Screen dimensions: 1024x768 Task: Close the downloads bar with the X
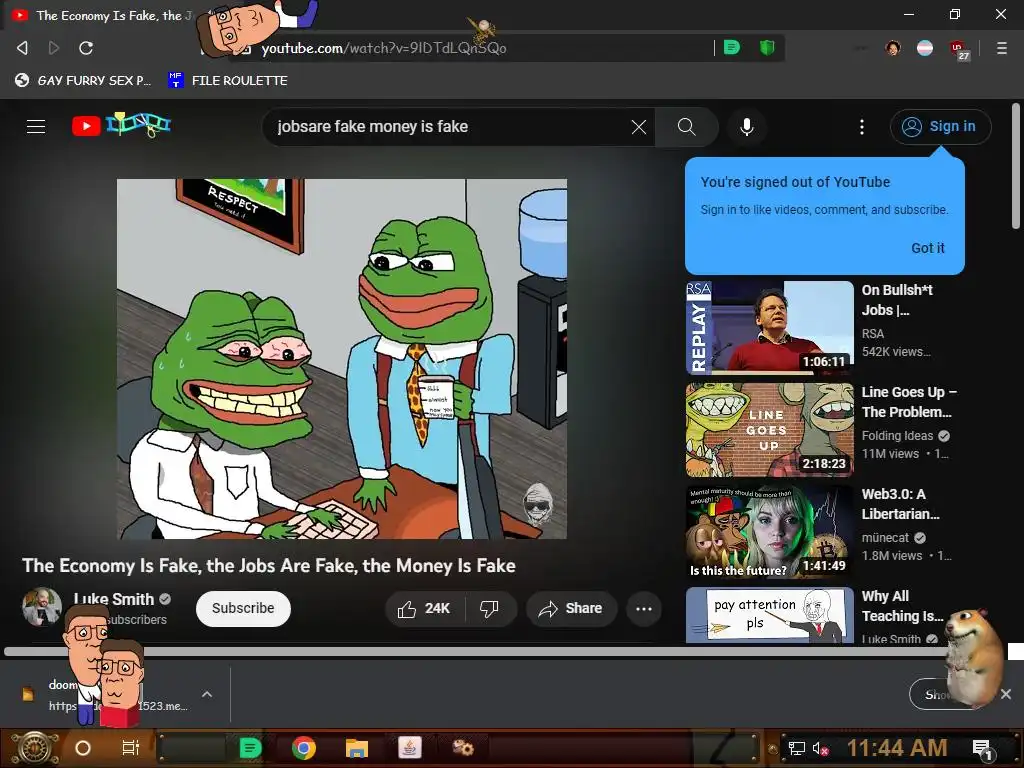[x=1006, y=694]
